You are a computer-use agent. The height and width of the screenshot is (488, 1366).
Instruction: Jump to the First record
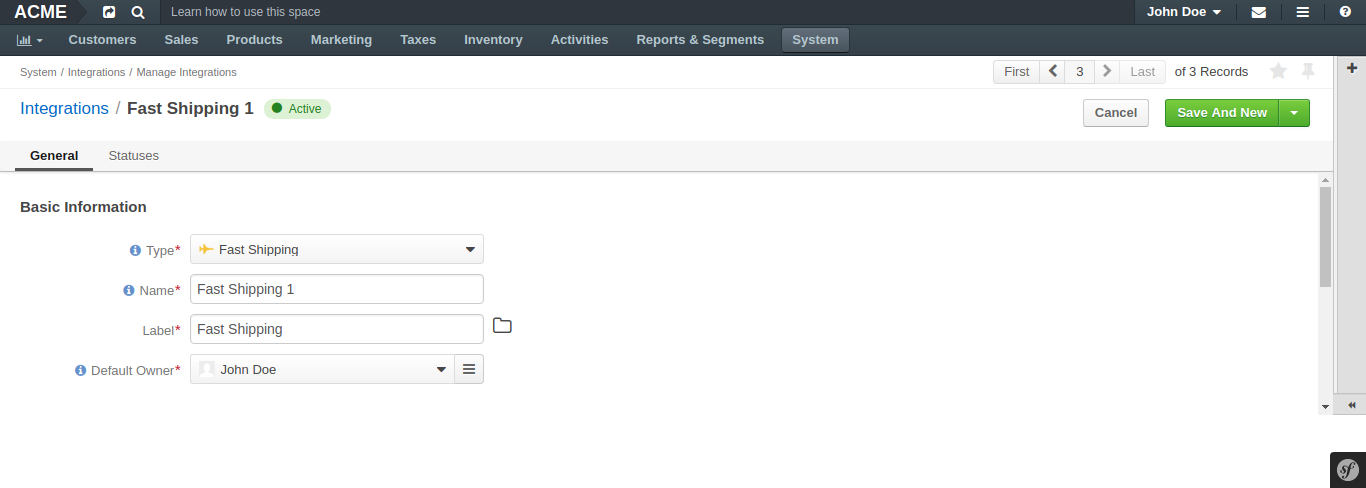pyautogui.click(x=1016, y=71)
